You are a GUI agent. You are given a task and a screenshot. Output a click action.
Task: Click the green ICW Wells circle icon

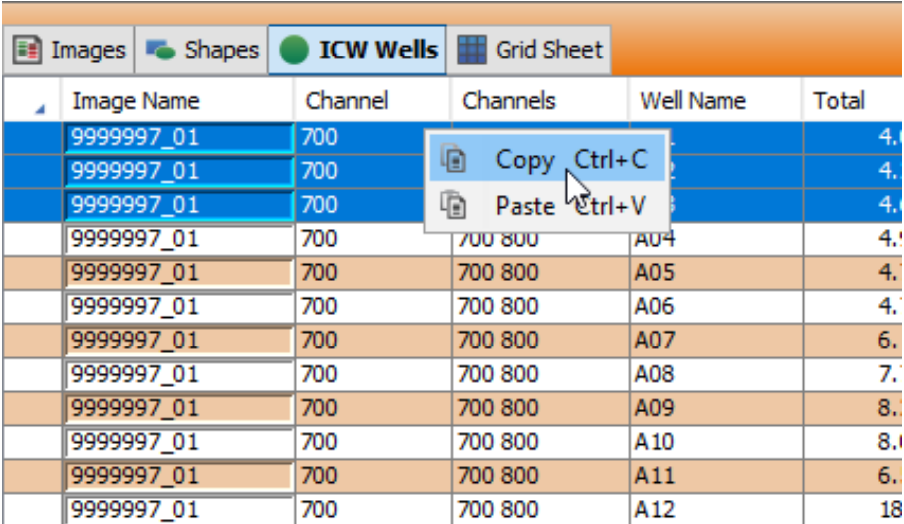[294, 50]
